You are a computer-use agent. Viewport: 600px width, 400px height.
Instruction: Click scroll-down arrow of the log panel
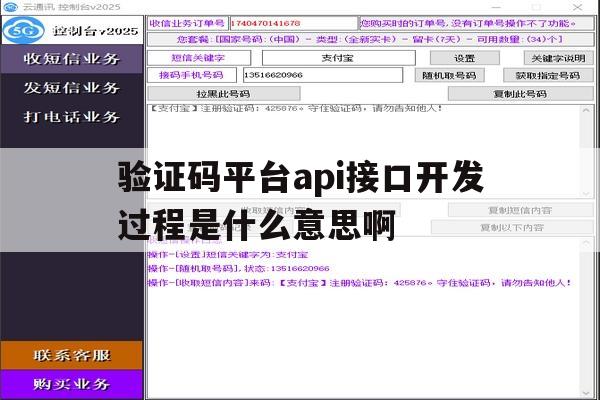[586, 393]
